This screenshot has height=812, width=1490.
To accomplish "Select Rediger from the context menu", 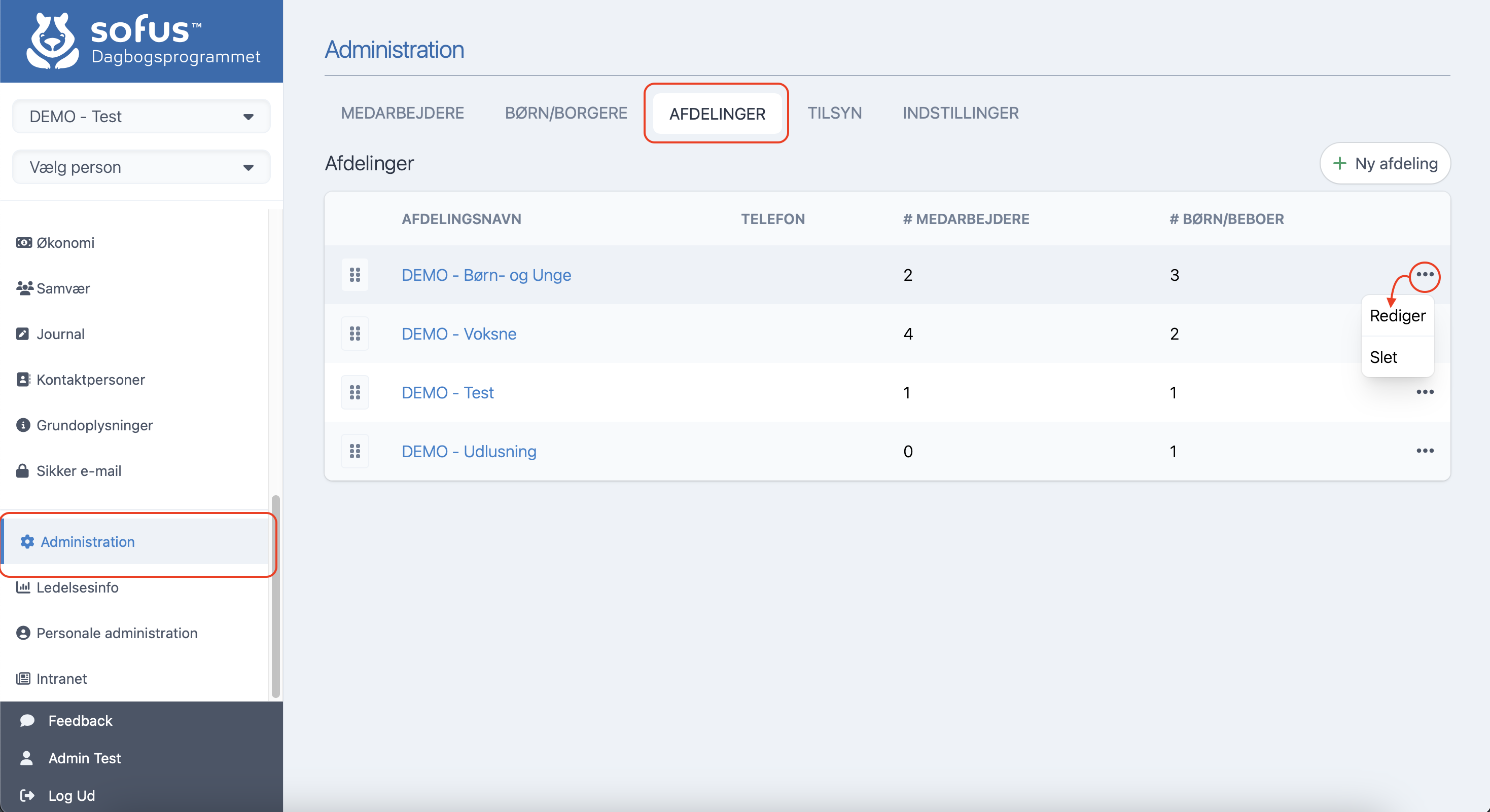I will pos(1398,316).
